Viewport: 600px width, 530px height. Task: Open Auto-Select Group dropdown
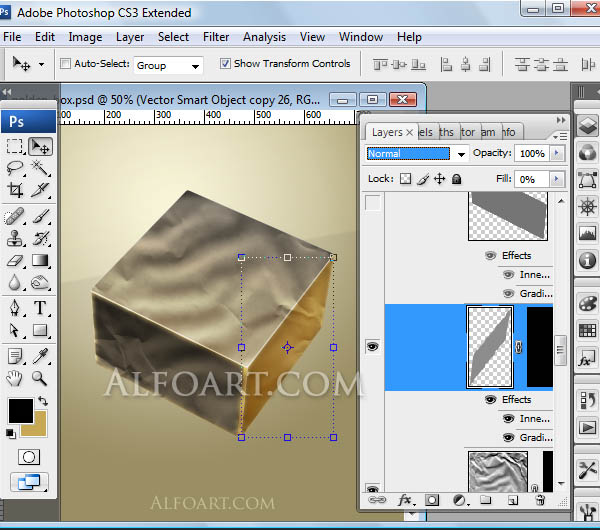195,66
